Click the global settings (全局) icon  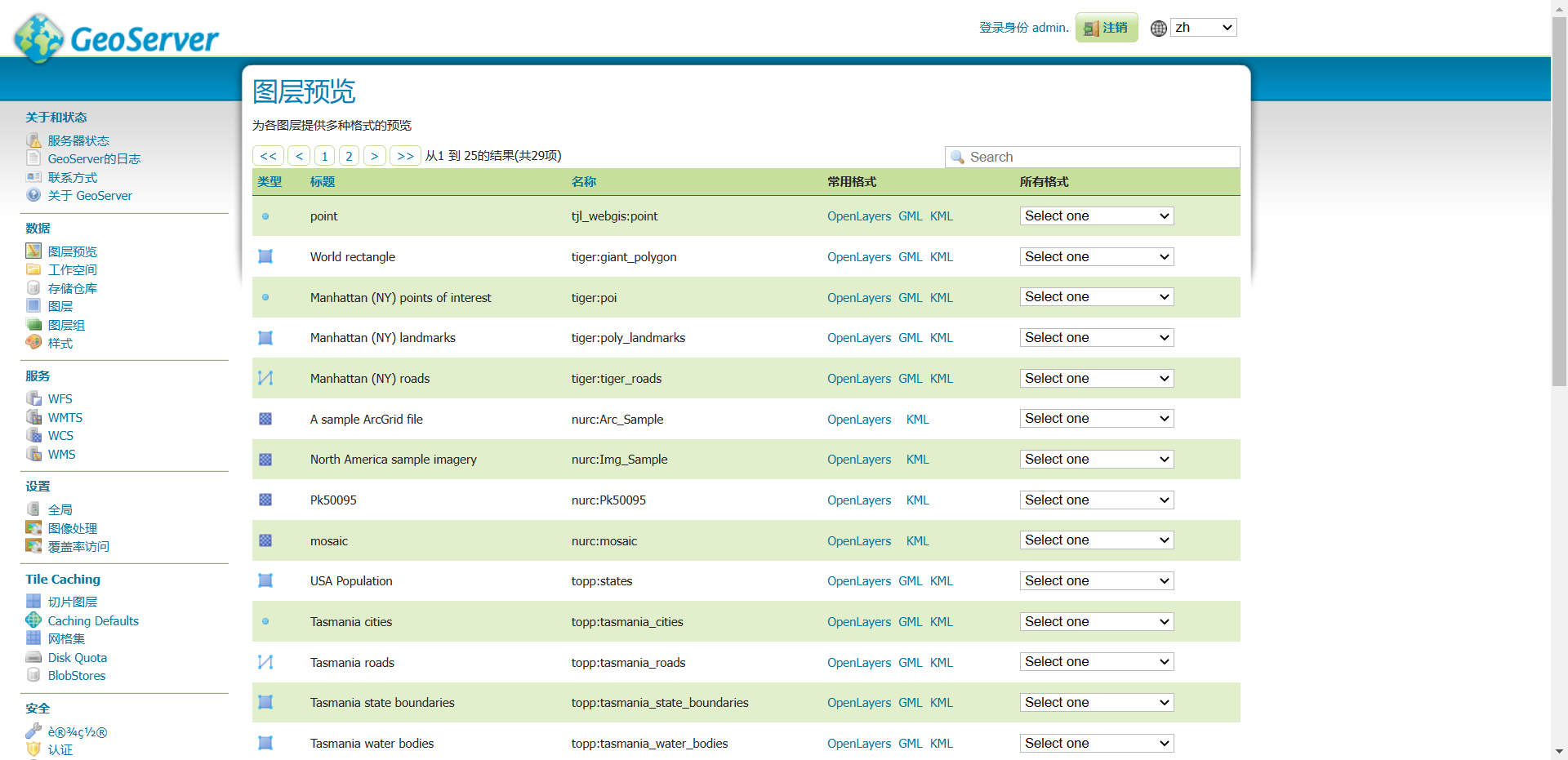[33, 509]
